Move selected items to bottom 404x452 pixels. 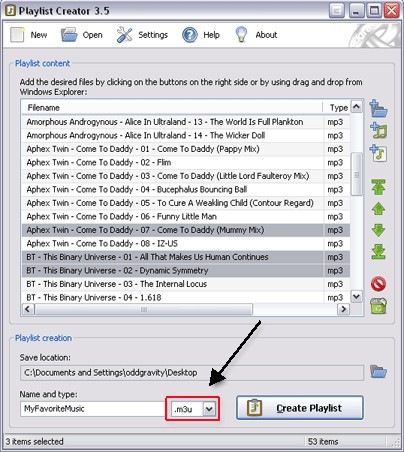(378, 252)
